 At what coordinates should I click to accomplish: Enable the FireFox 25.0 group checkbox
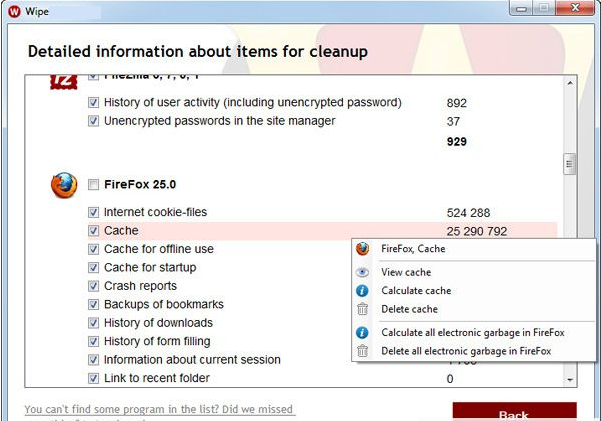coord(94,185)
